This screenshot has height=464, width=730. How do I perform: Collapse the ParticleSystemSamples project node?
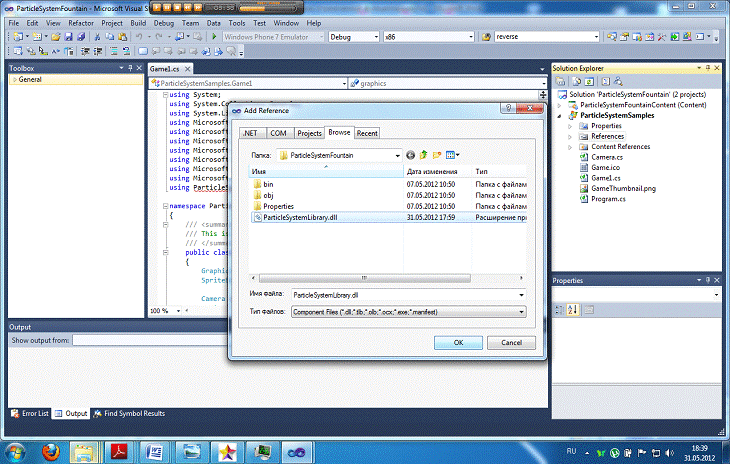(x=559, y=115)
